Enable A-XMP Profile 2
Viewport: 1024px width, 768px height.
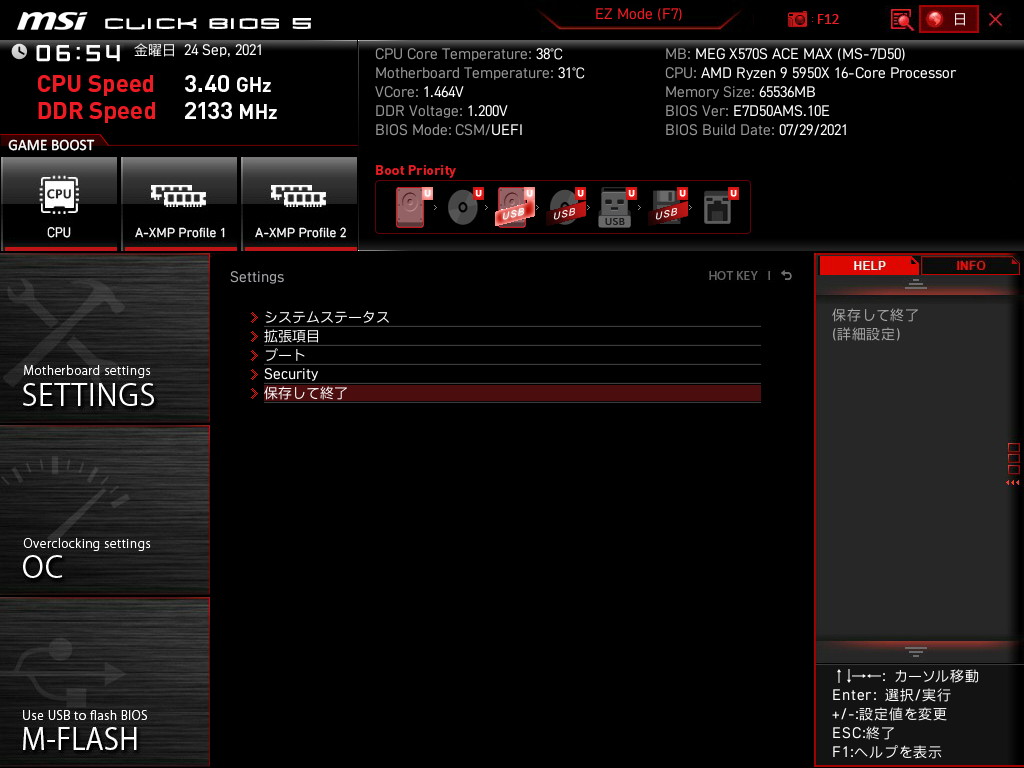300,203
